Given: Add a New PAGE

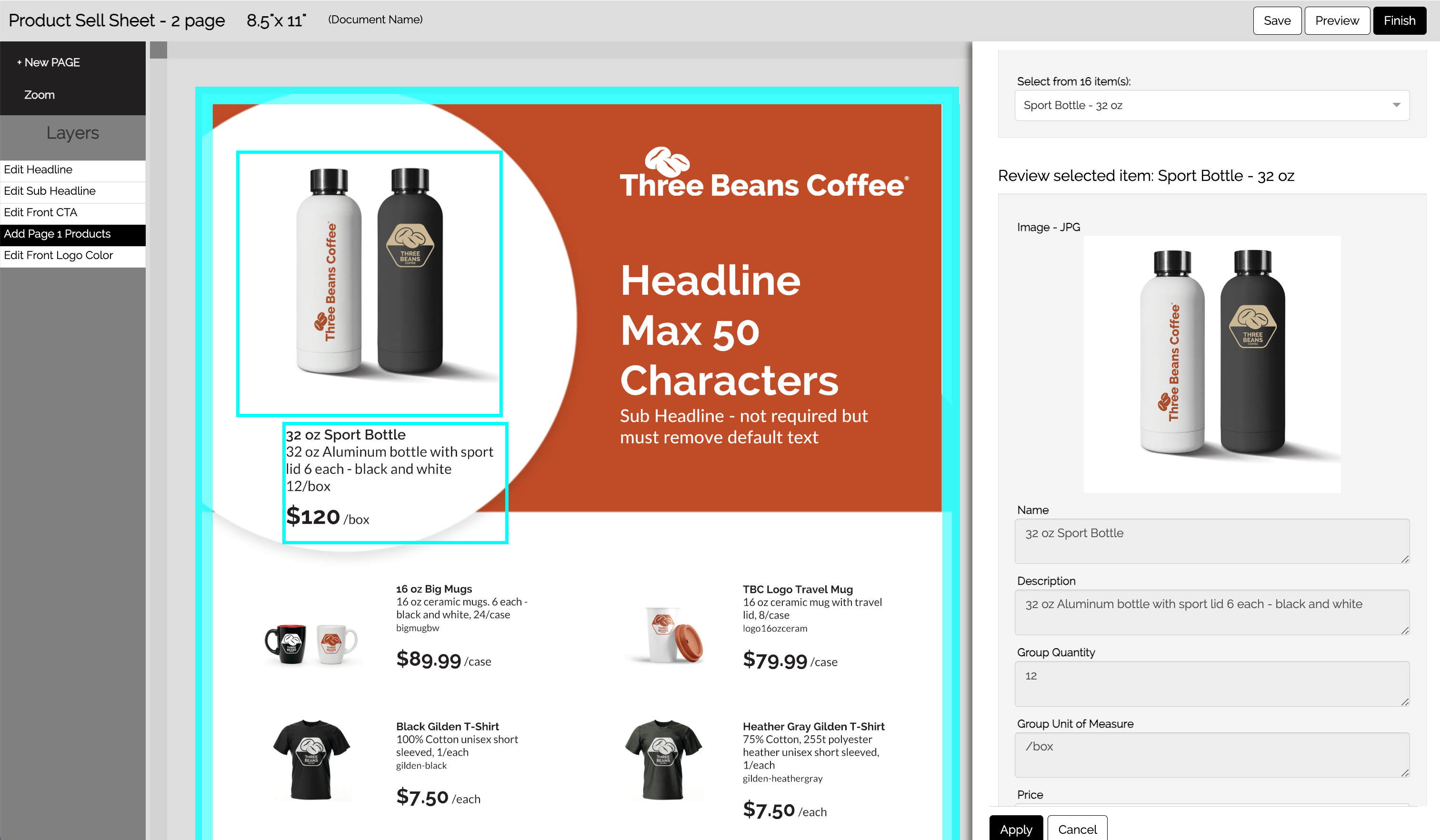Looking at the screenshot, I should [49, 62].
